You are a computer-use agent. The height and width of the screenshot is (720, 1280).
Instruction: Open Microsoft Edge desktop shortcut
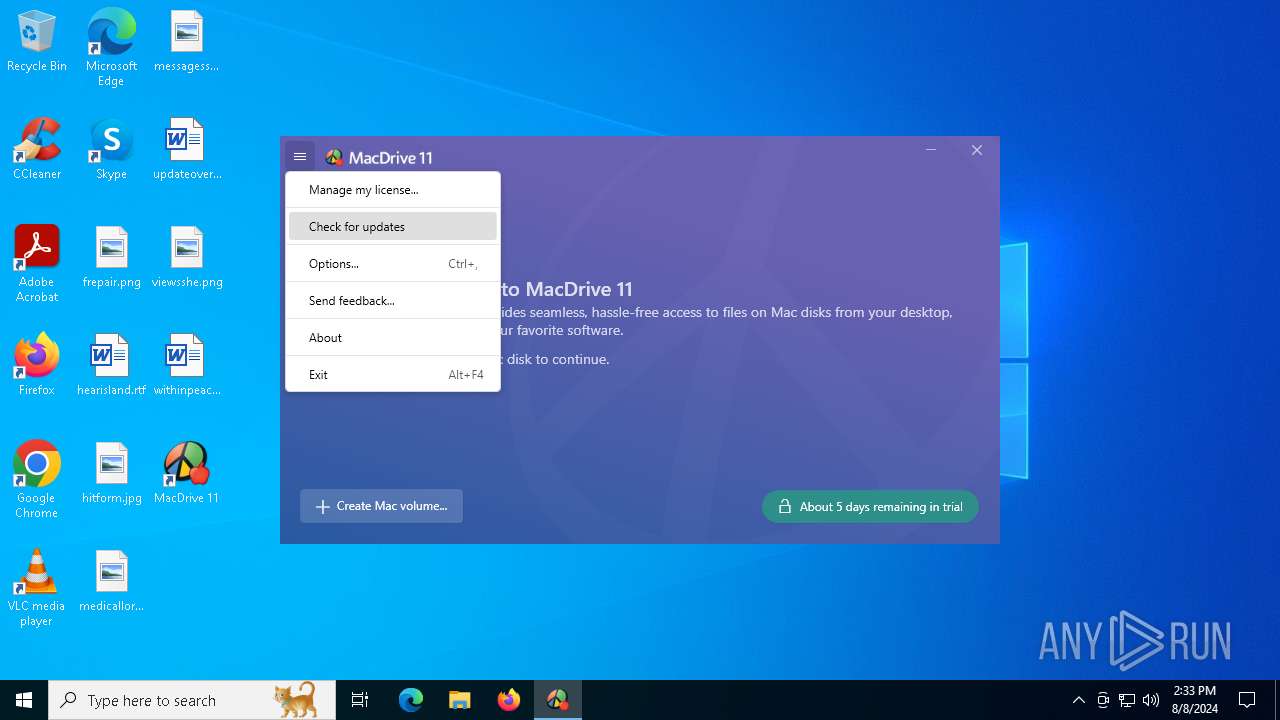(111, 47)
